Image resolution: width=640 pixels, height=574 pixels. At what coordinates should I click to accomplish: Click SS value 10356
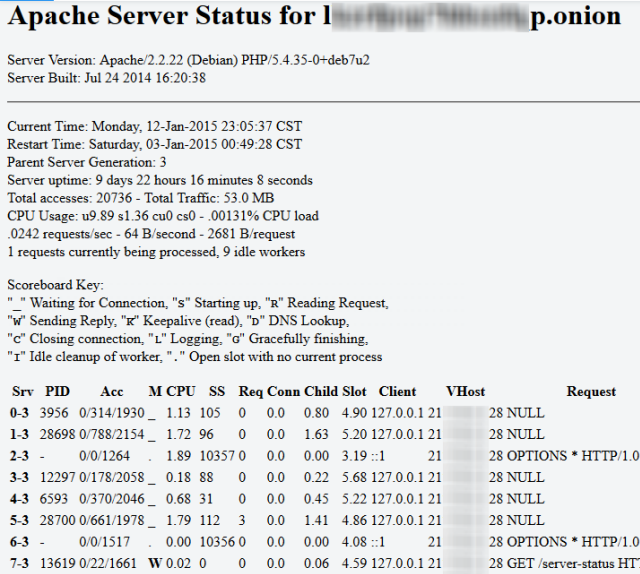pos(217,542)
